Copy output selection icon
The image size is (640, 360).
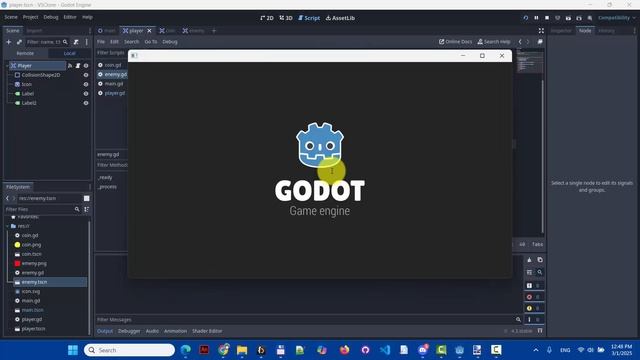click(540, 260)
